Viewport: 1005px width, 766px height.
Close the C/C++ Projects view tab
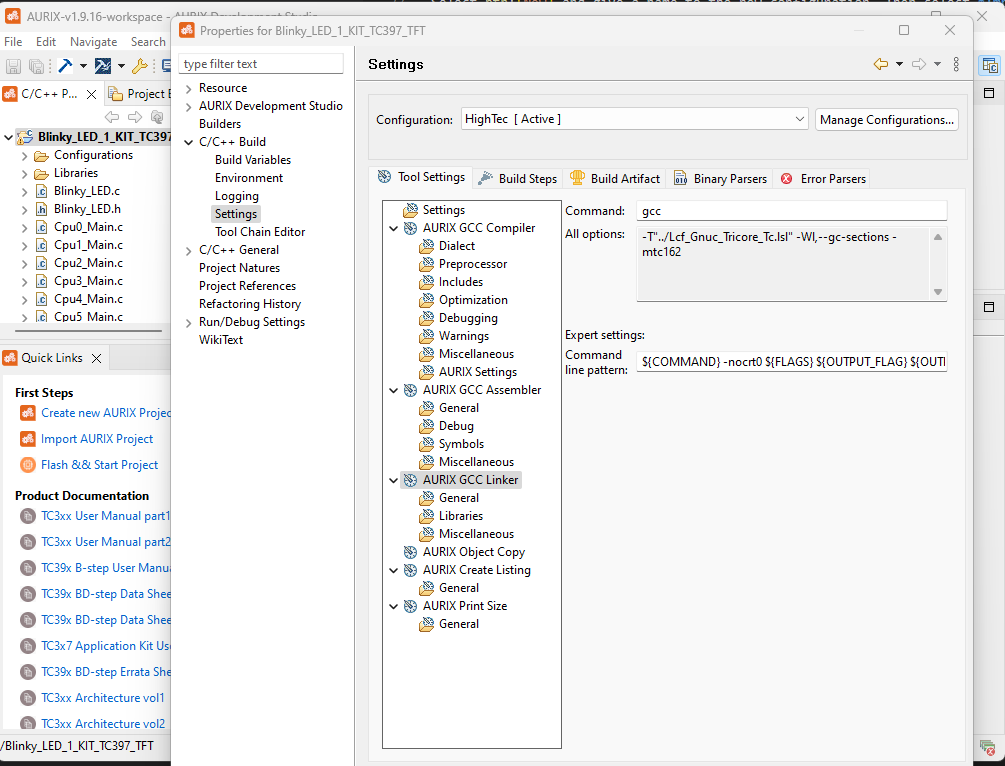coord(91,94)
